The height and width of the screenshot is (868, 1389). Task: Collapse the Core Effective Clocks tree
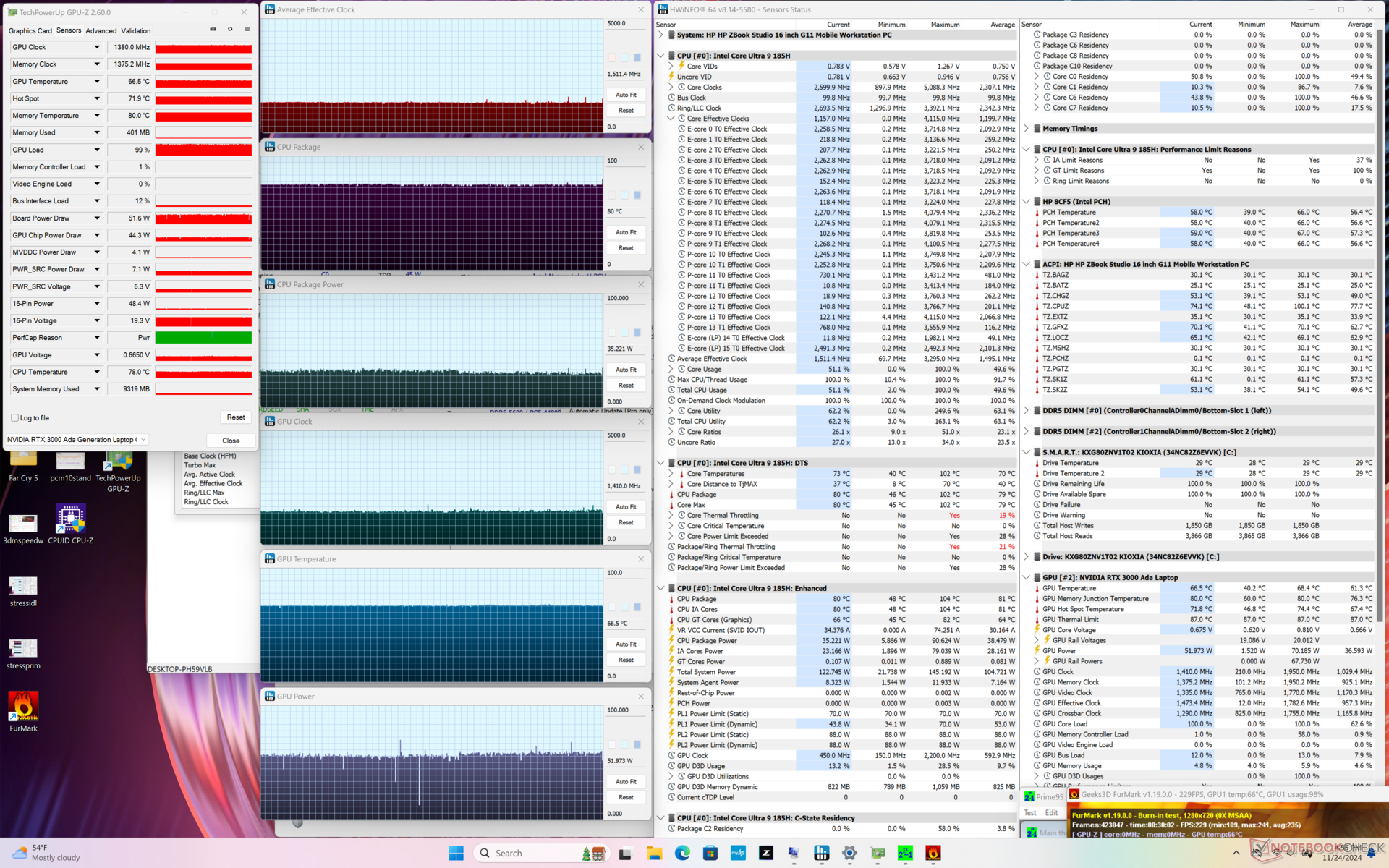[671, 119]
